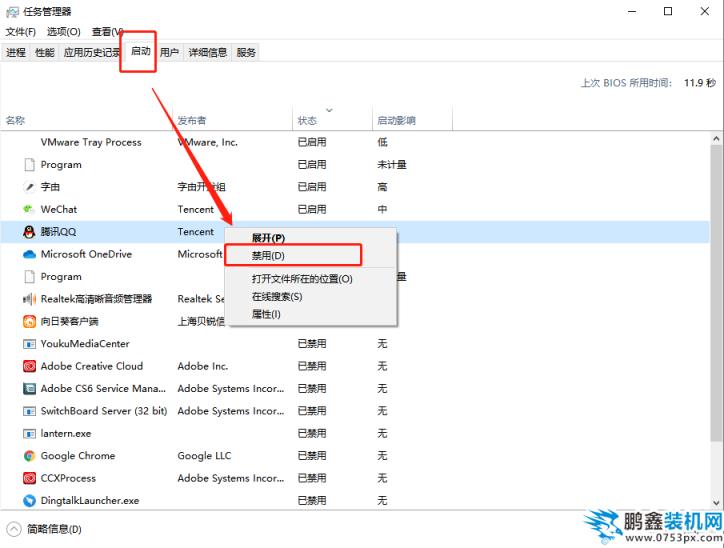Screen dimensions: 724x548
Task: Click the Google LLC publisher cell
Action: [x=204, y=456]
